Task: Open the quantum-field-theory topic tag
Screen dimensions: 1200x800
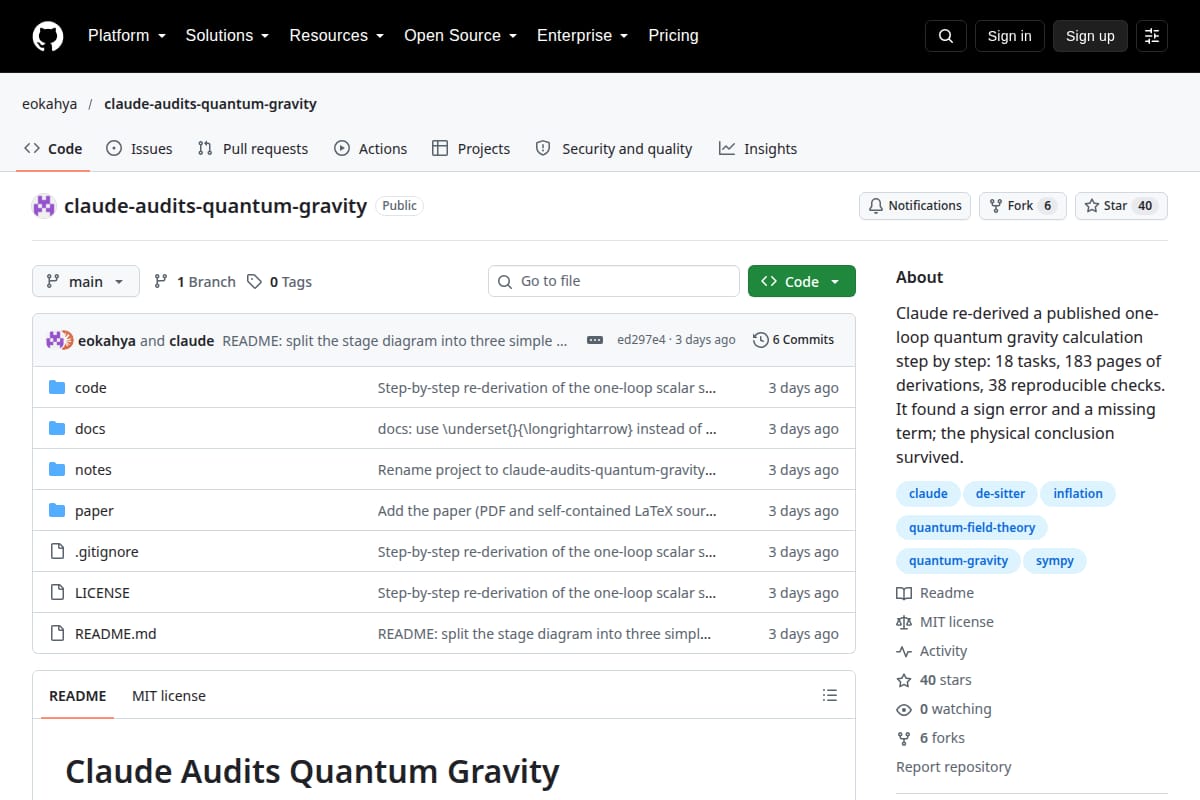Action: [x=972, y=527]
